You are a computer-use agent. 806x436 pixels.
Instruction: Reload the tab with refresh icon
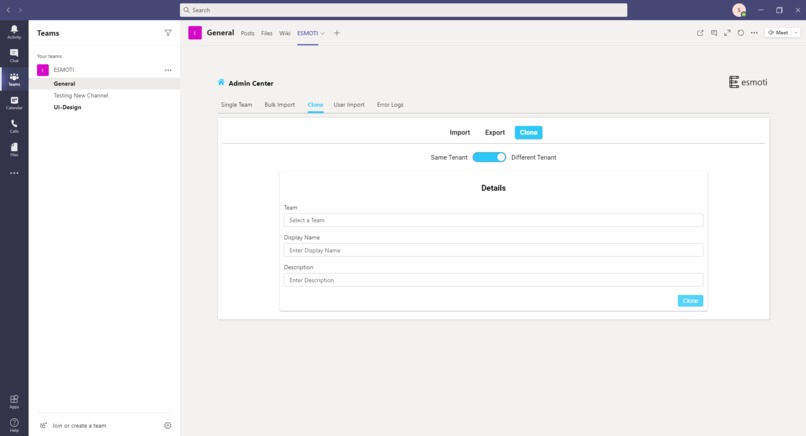click(x=741, y=33)
